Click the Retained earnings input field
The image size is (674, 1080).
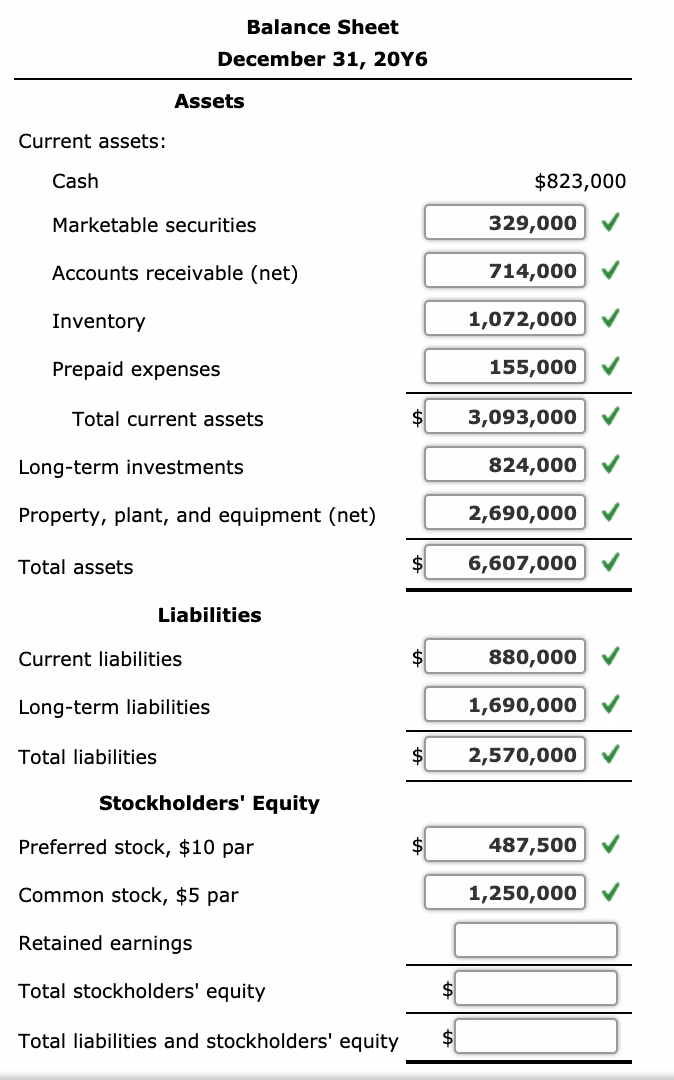pyautogui.click(x=535, y=940)
